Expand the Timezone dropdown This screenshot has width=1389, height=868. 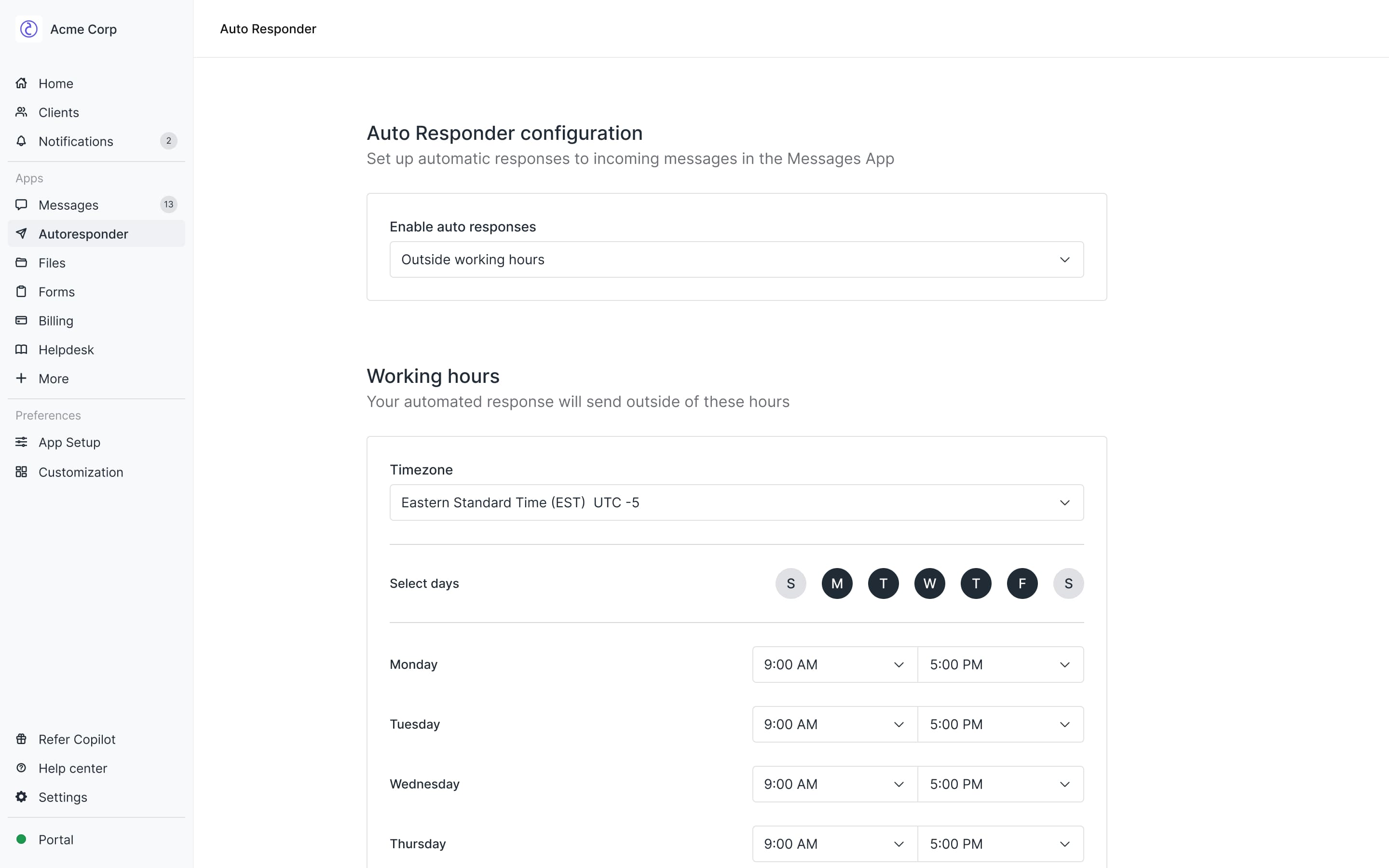736,502
